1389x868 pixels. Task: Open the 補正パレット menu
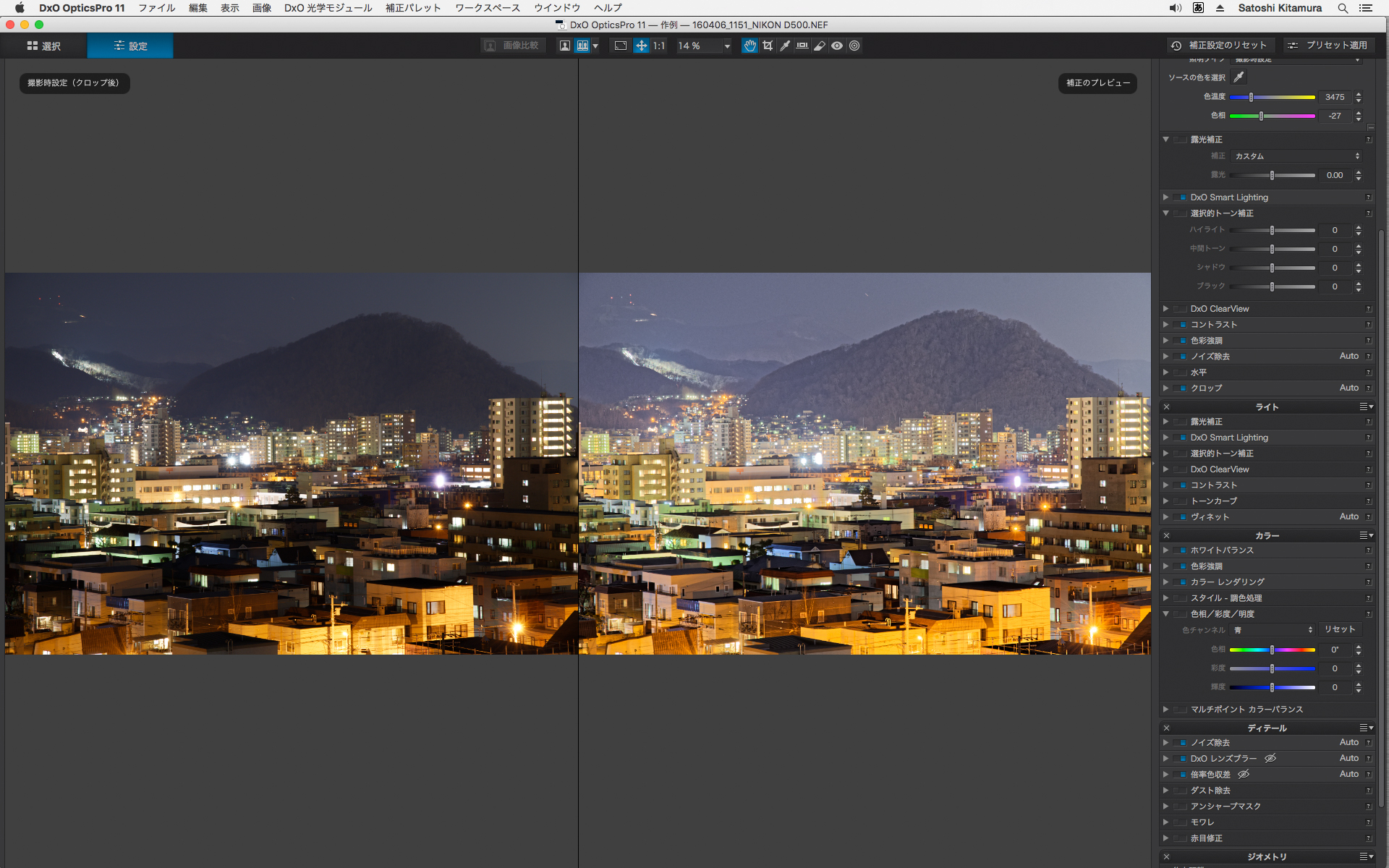pos(413,8)
